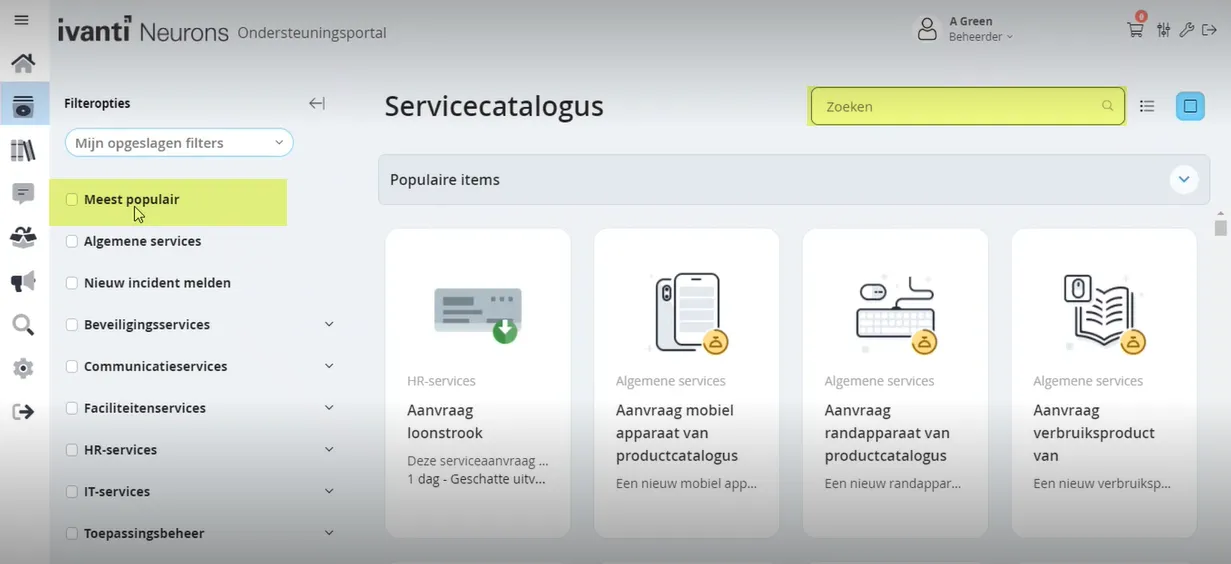Select the Service catalog sidebar icon
The width and height of the screenshot is (1231, 564).
pyautogui.click(x=23, y=106)
